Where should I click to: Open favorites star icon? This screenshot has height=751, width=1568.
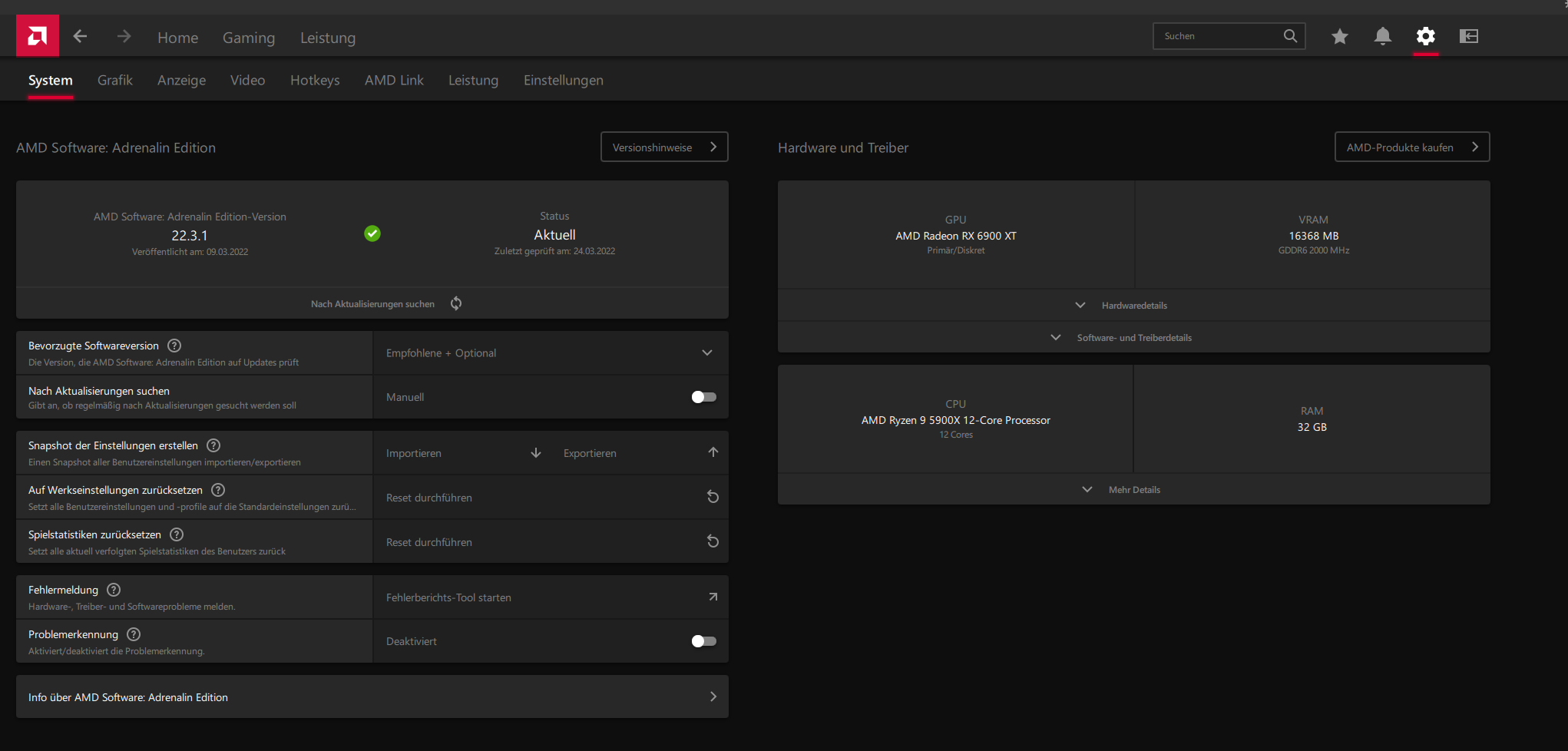(x=1340, y=36)
